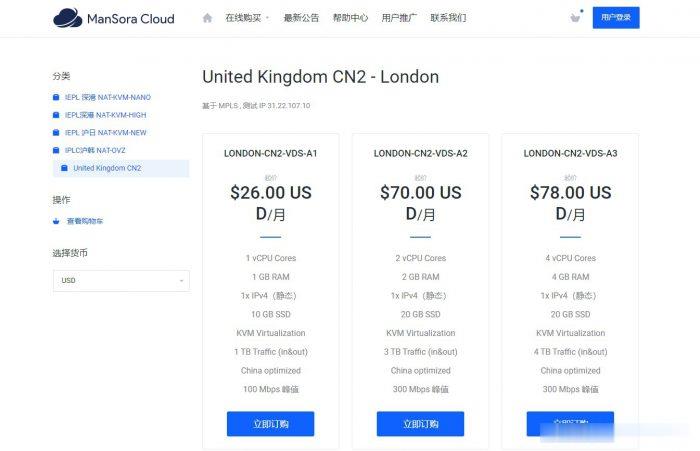Order the LONDON-CN2-VDS-A2 plan

[x=420, y=424]
